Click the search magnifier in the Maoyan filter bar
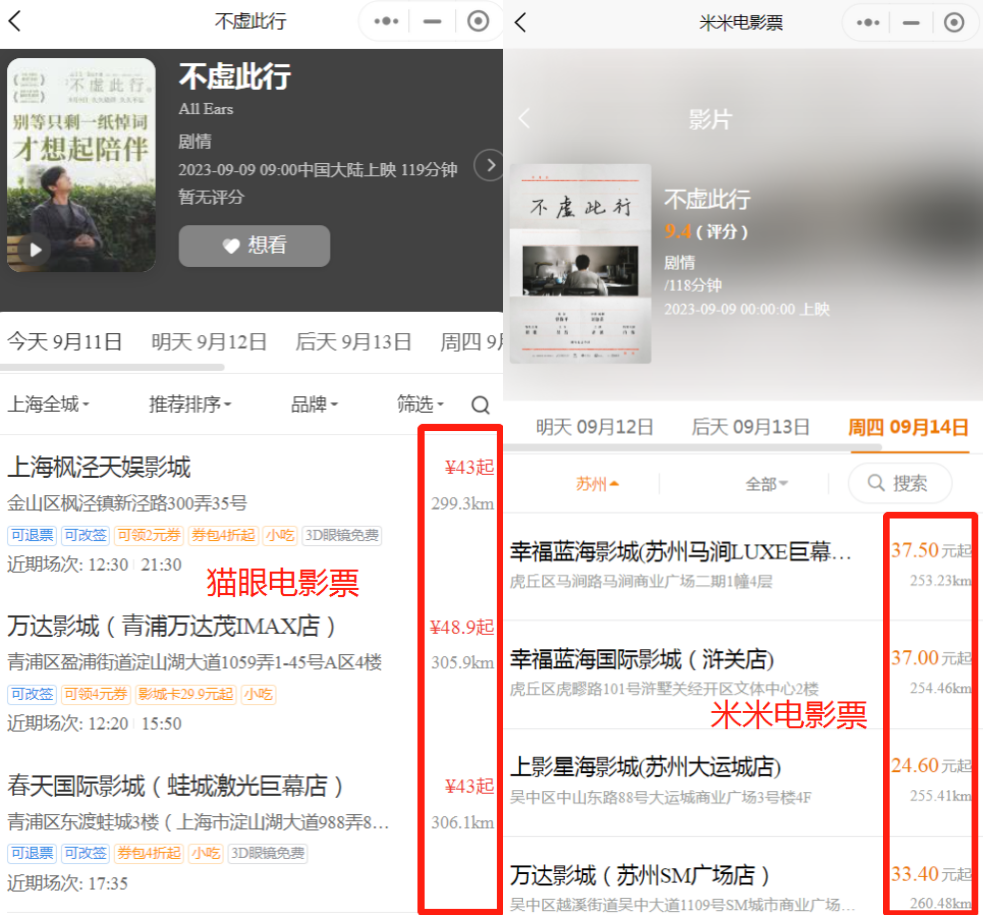 (x=480, y=405)
